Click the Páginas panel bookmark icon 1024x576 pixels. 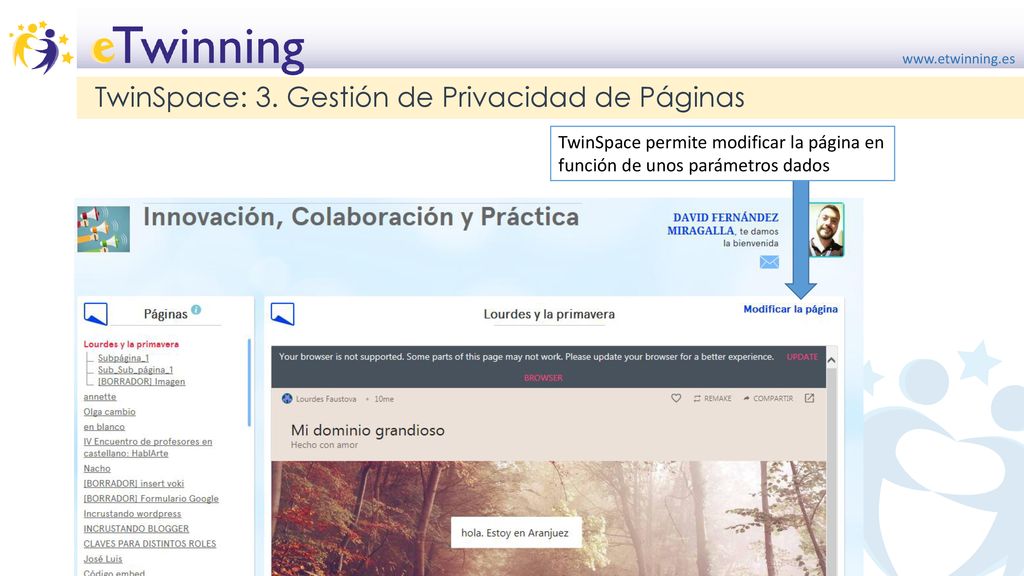tap(95, 313)
